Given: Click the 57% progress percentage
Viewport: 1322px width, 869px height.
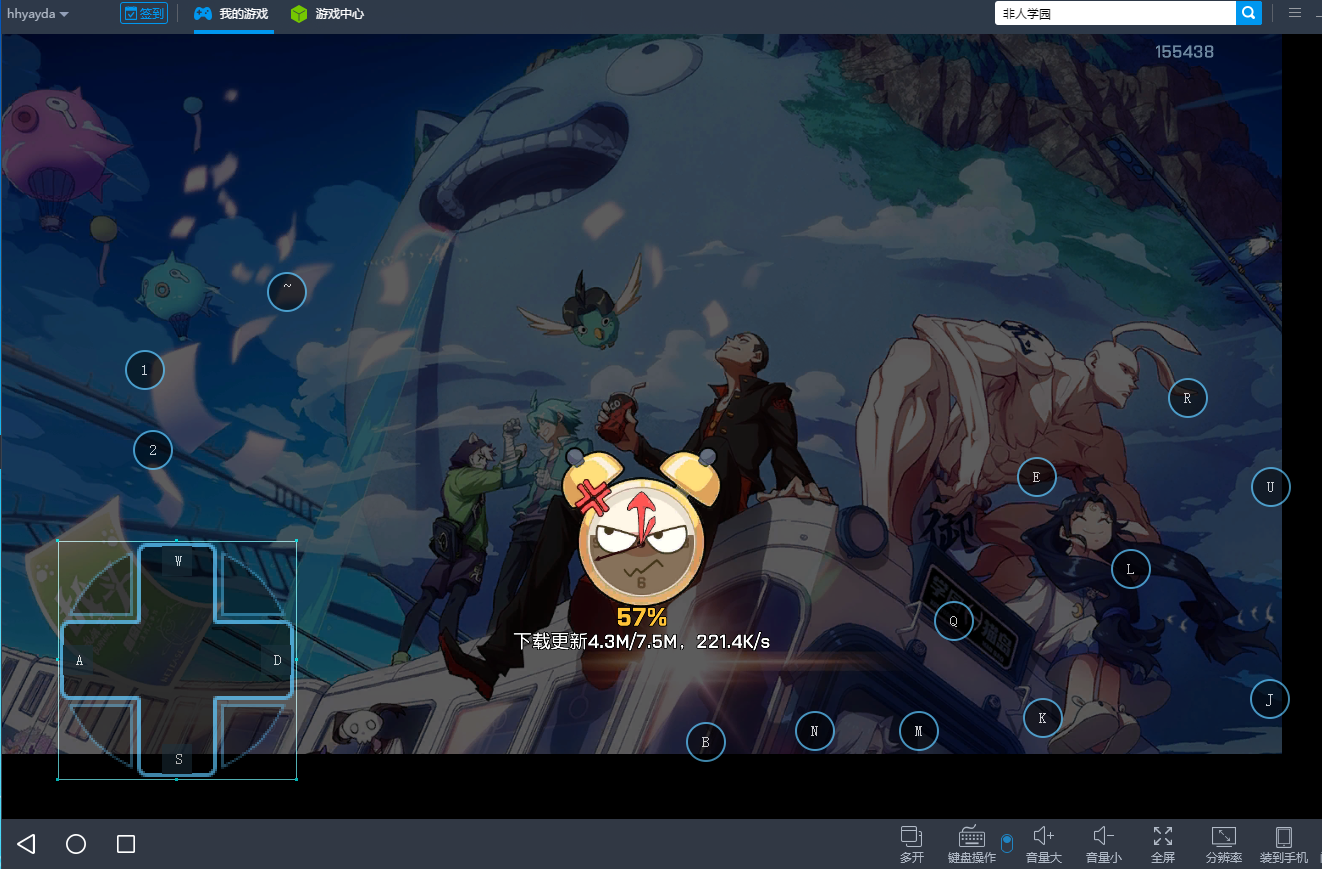Looking at the screenshot, I should (642, 617).
